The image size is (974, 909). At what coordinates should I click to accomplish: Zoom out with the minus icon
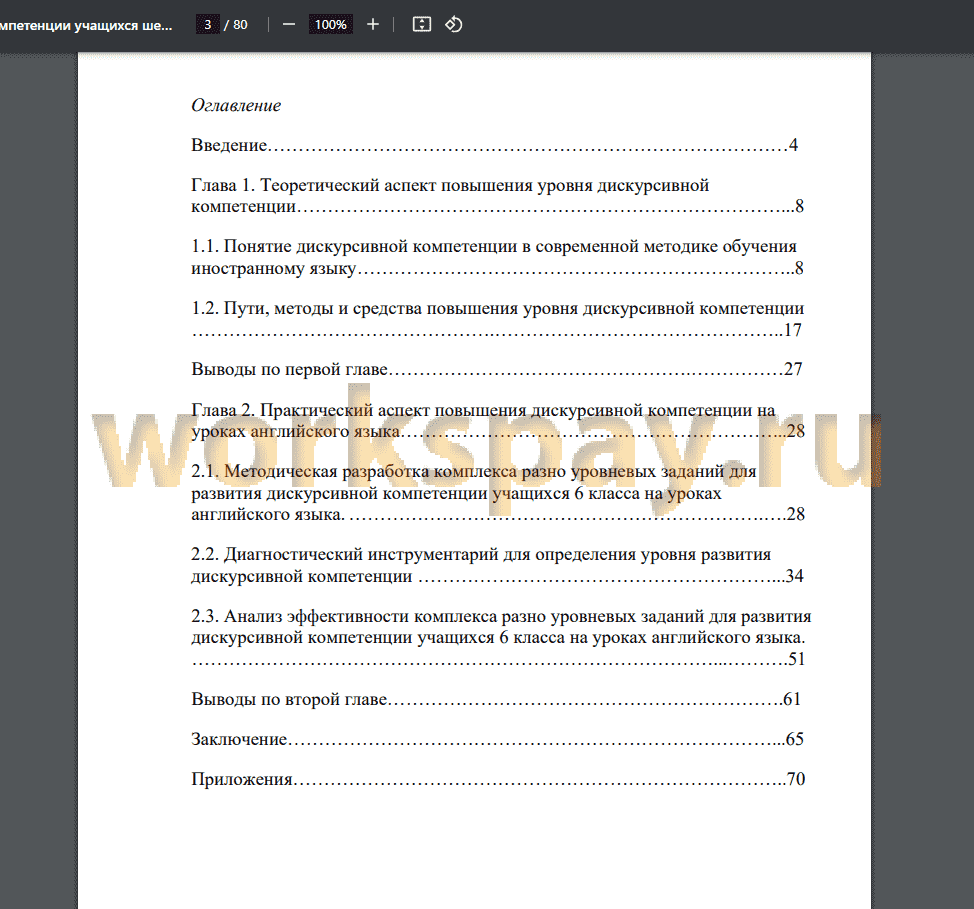pos(289,25)
